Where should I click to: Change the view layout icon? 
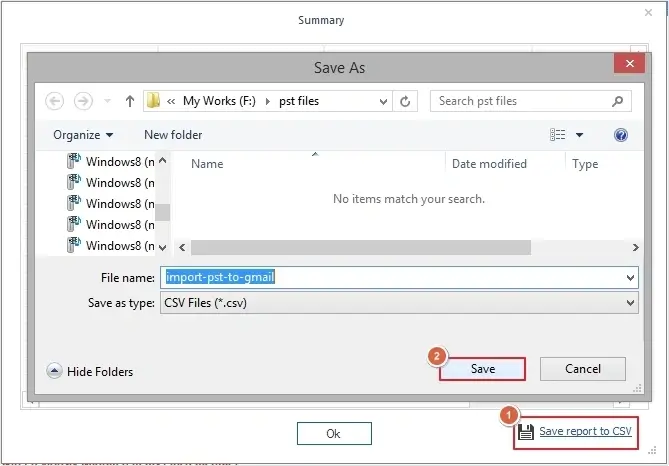point(557,135)
